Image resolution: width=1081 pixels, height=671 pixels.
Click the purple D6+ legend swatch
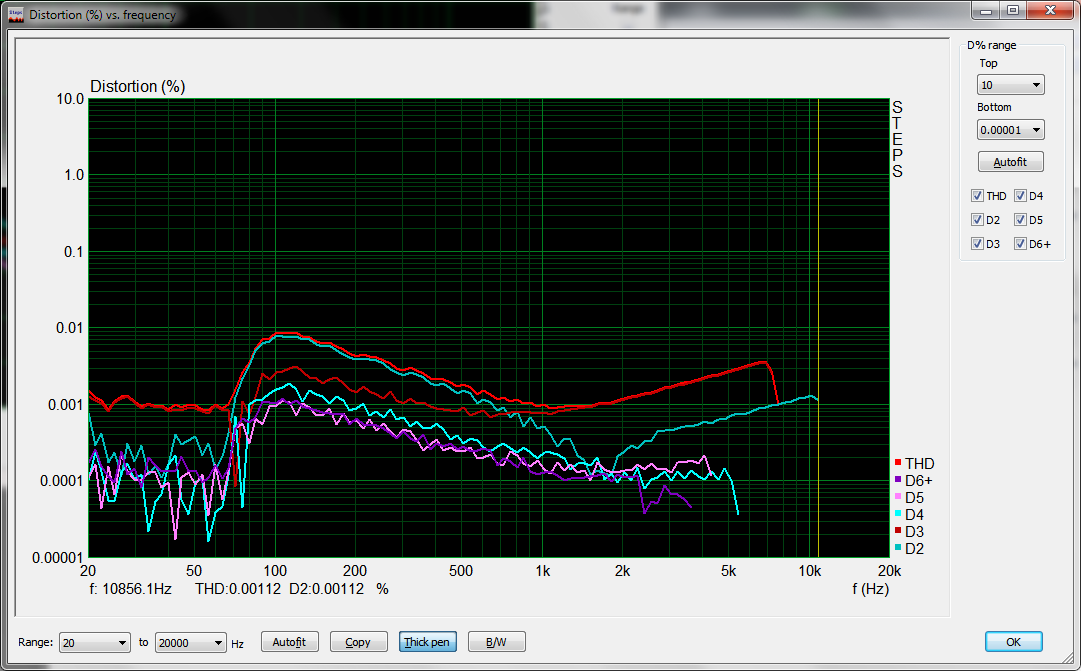(898, 481)
